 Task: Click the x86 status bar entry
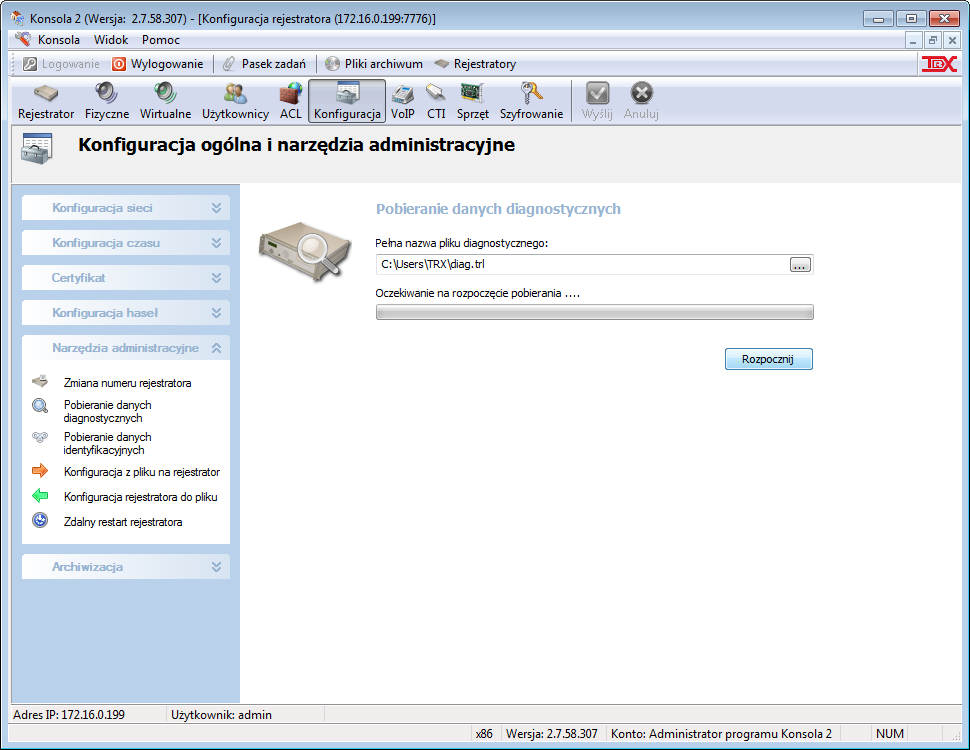[x=484, y=734]
